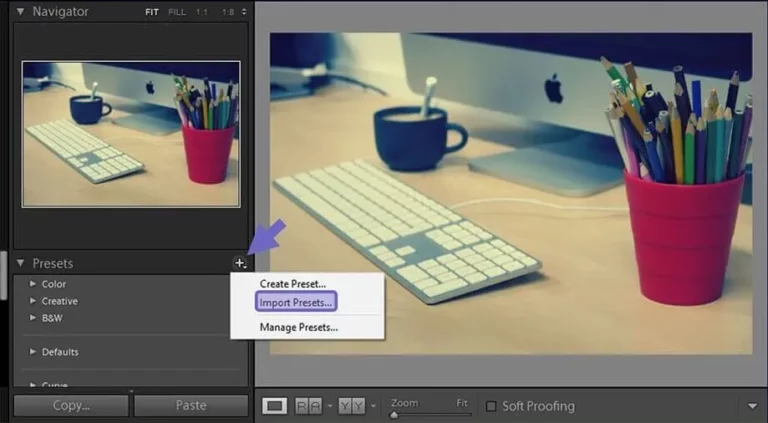Enable the Soft Proofing checkbox
Viewport: 768px width, 423px height.
coord(491,406)
